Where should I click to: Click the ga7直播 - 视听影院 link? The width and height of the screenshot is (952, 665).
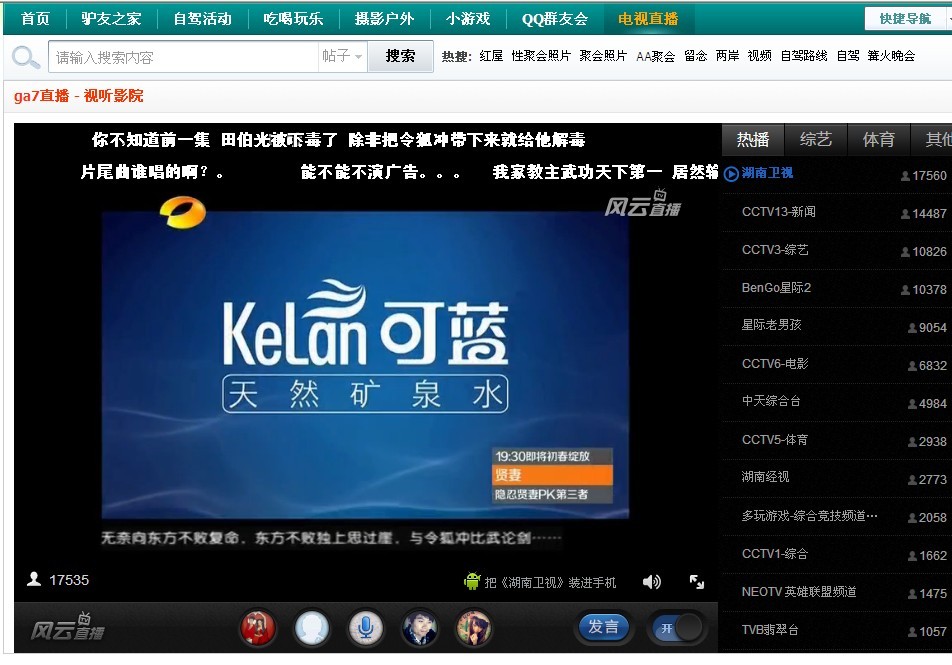point(78,96)
